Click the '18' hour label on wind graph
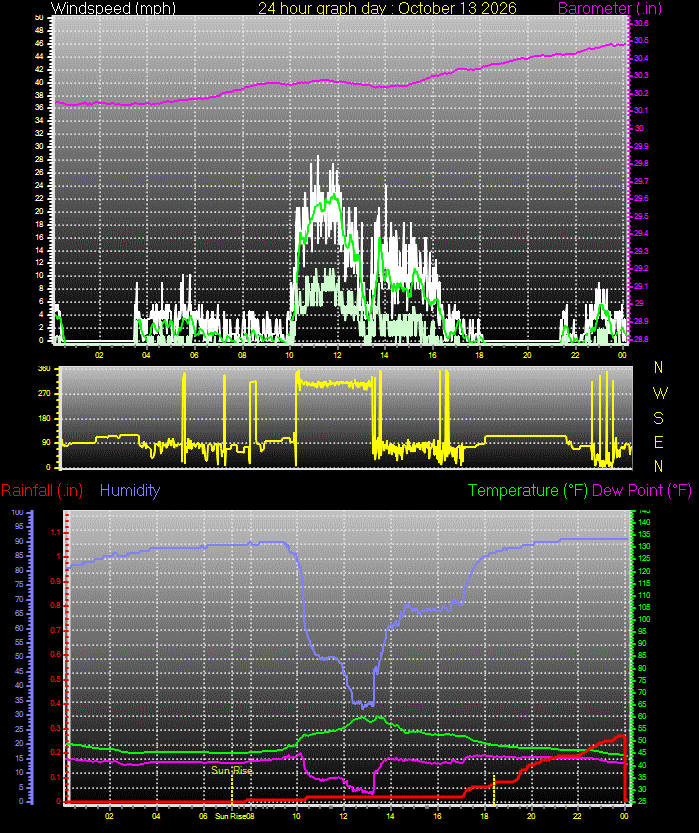Viewport: 699px width, 833px height. 479,355
